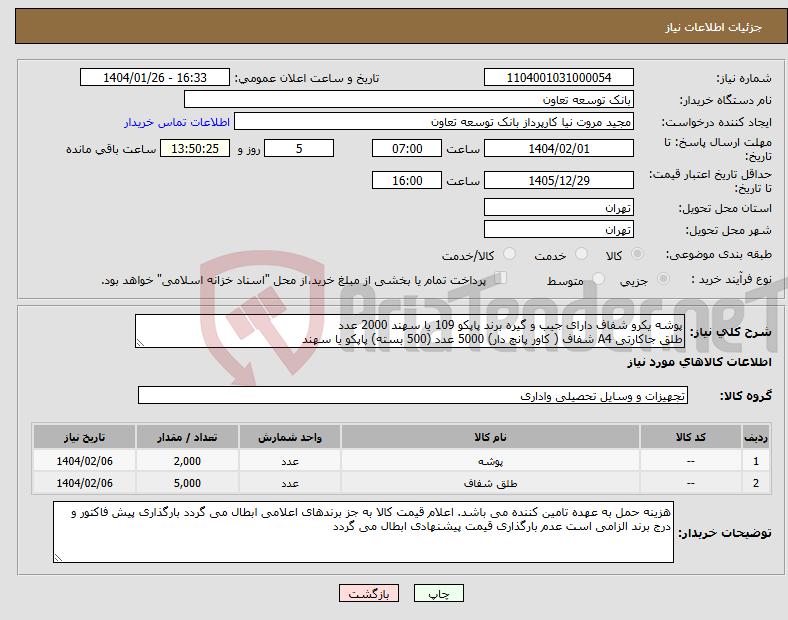Click the عدد unit cell in the طلق شفاف row
This screenshot has width=788, height=620.
tap(290, 483)
